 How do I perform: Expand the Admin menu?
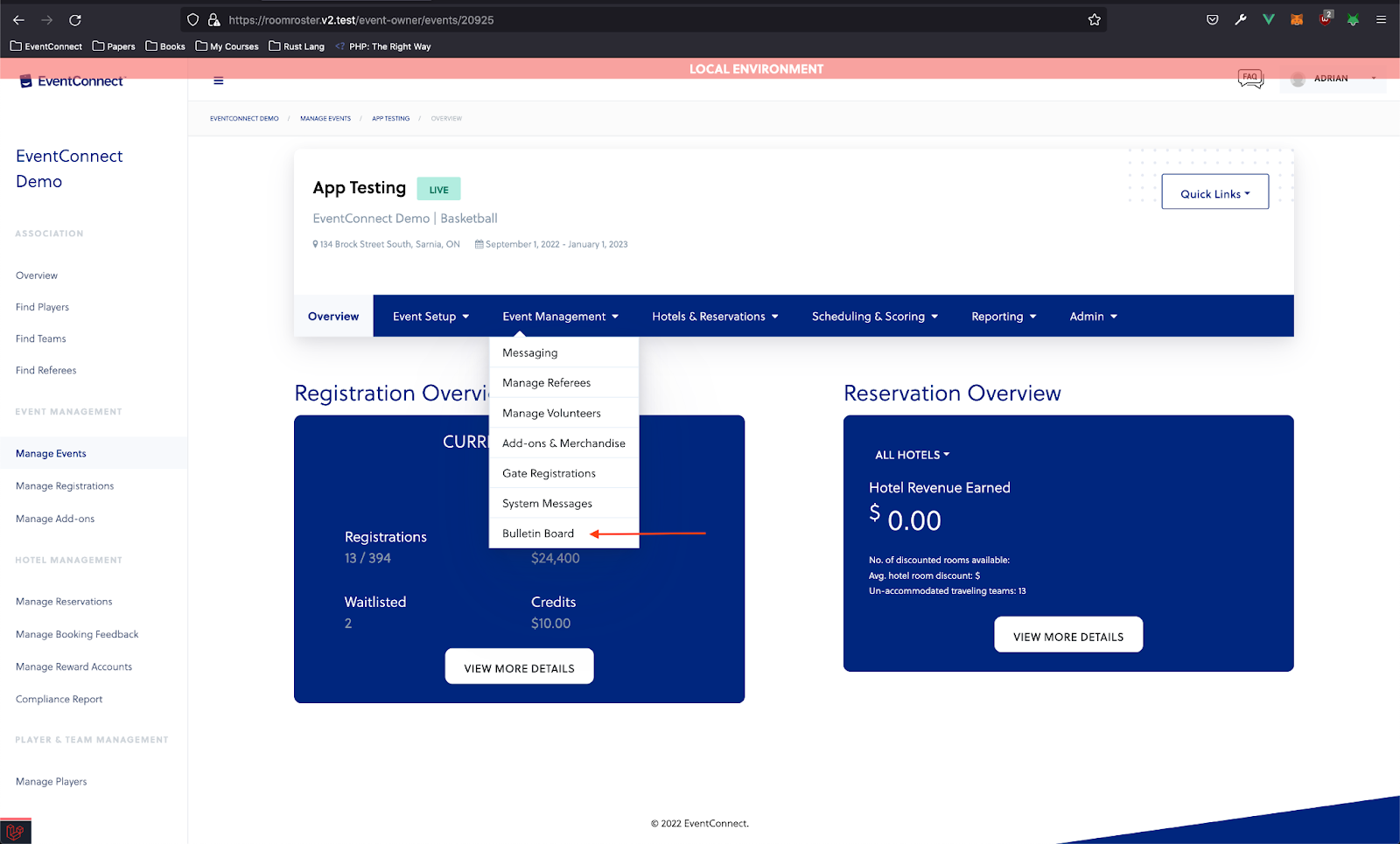(1093, 317)
